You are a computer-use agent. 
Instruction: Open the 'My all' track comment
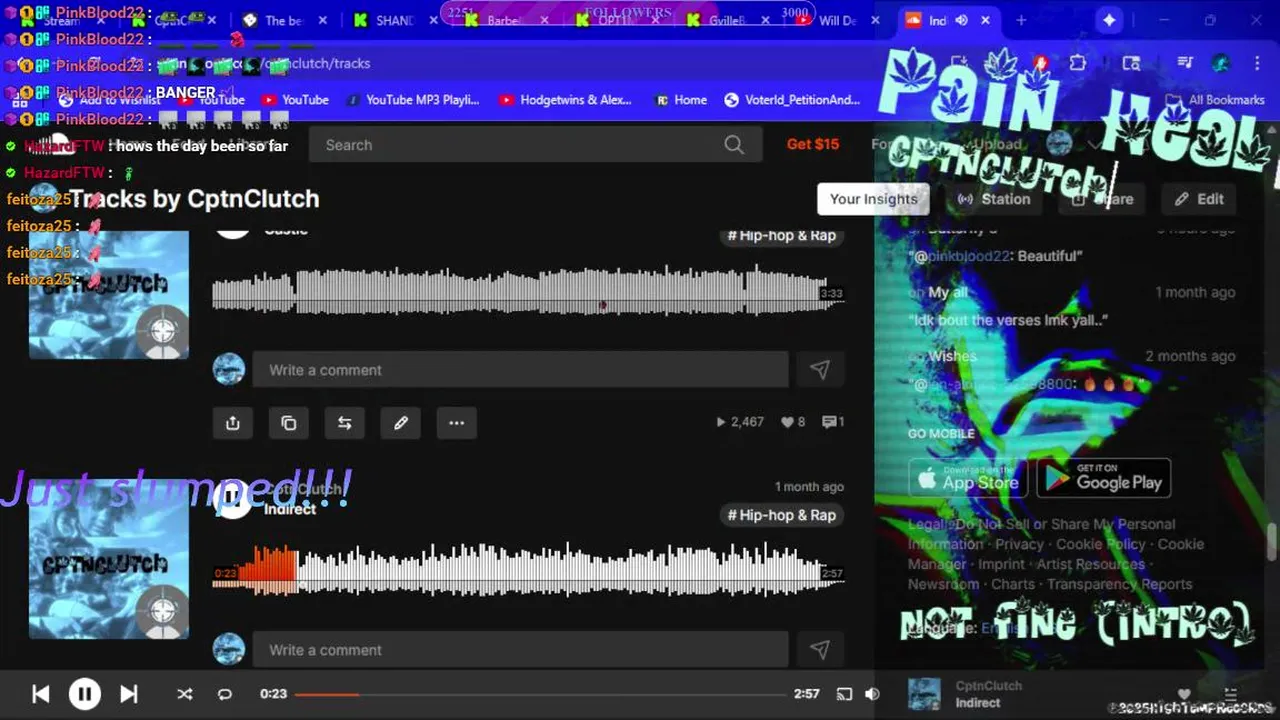(x=948, y=293)
